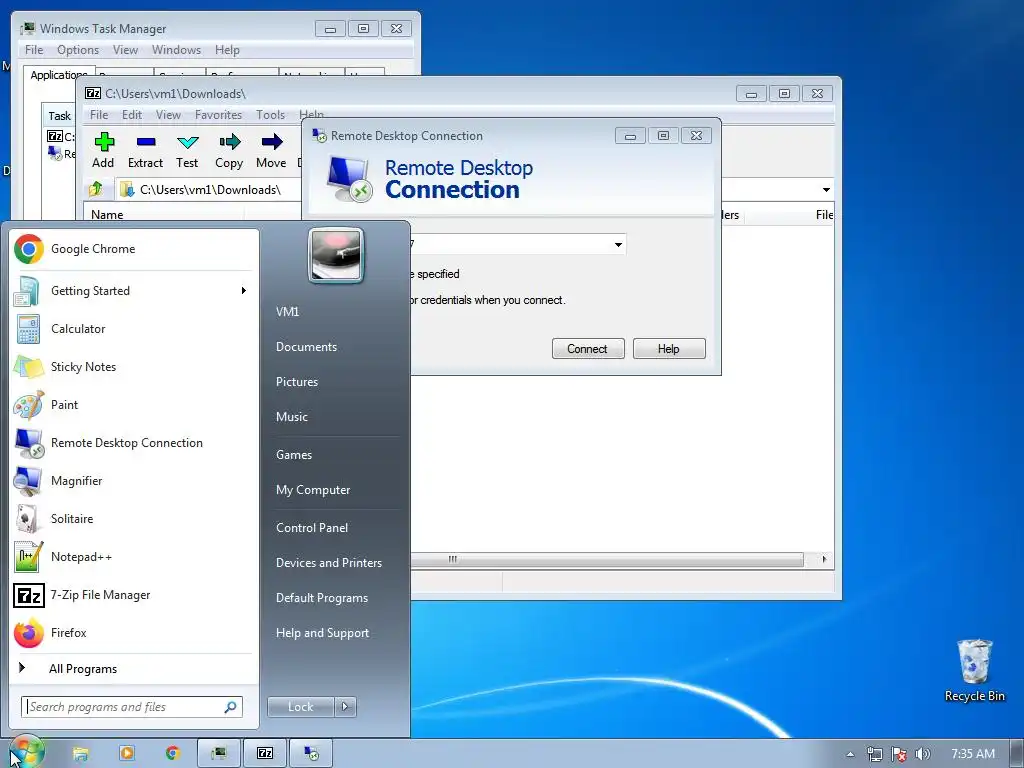1024x768 pixels.
Task: Open Devices and Printers from Start menu
Action: [x=328, y=563]
